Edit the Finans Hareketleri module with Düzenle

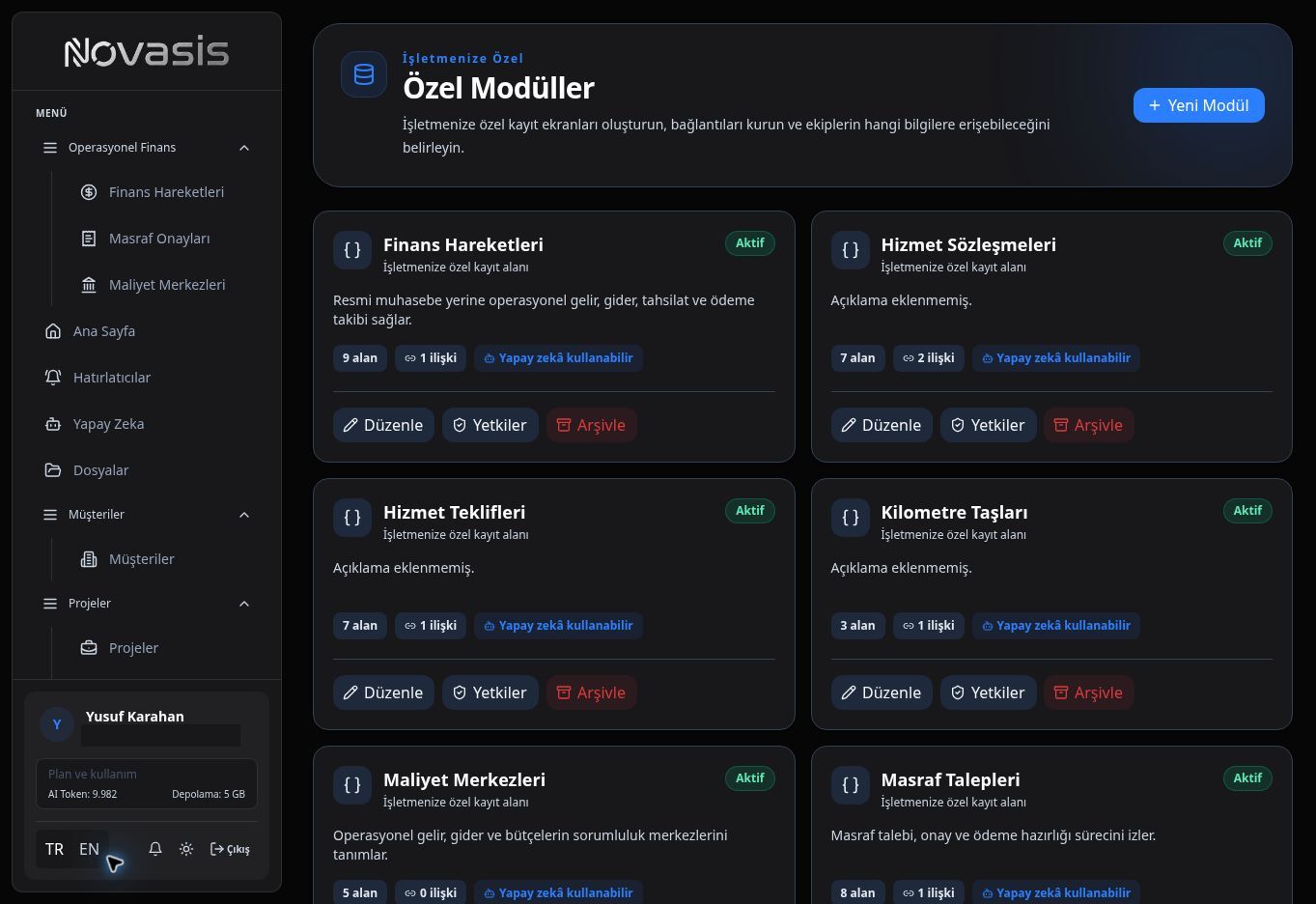coord(383,425)
